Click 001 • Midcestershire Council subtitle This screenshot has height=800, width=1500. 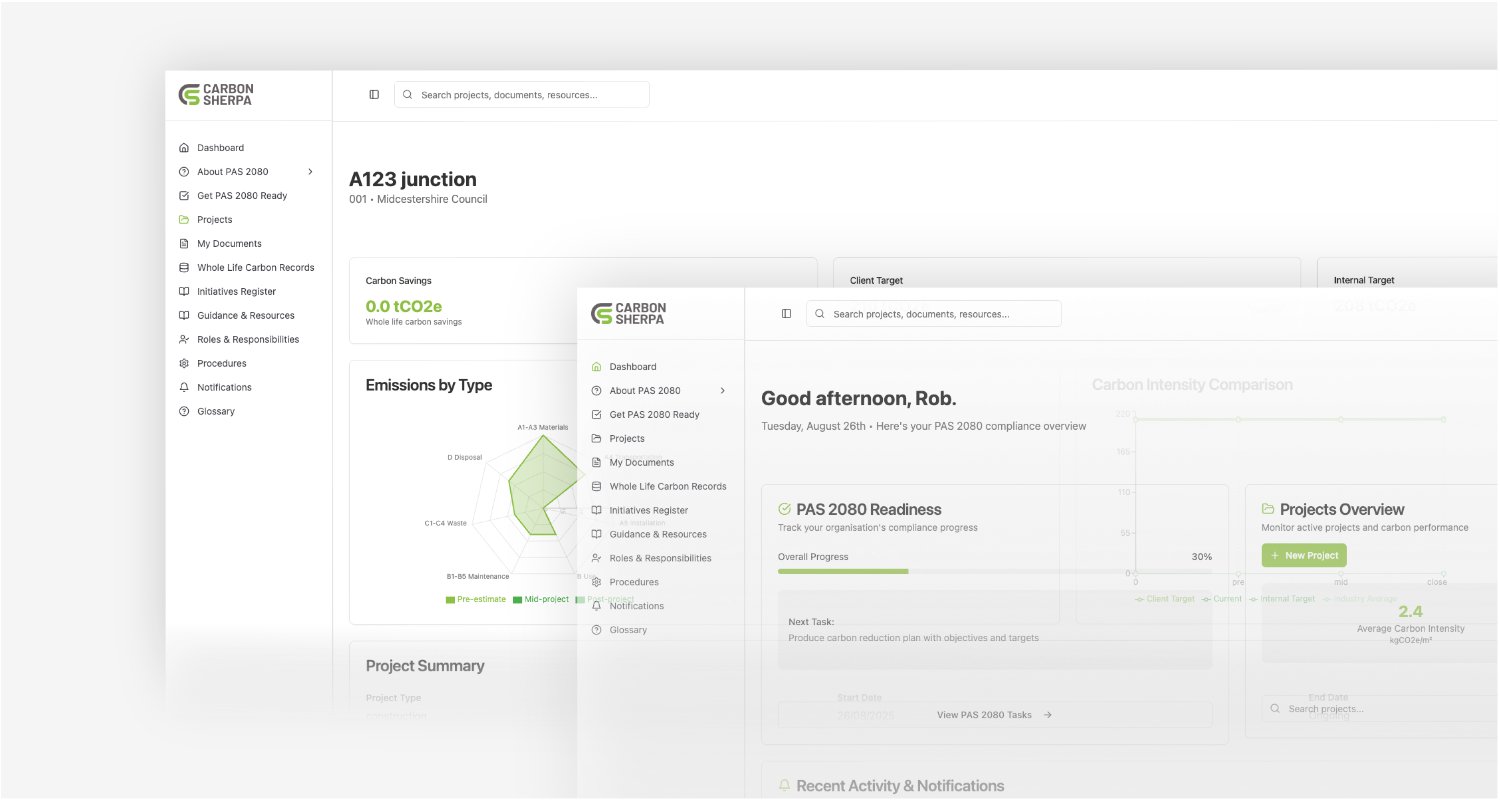pos(418,199)
